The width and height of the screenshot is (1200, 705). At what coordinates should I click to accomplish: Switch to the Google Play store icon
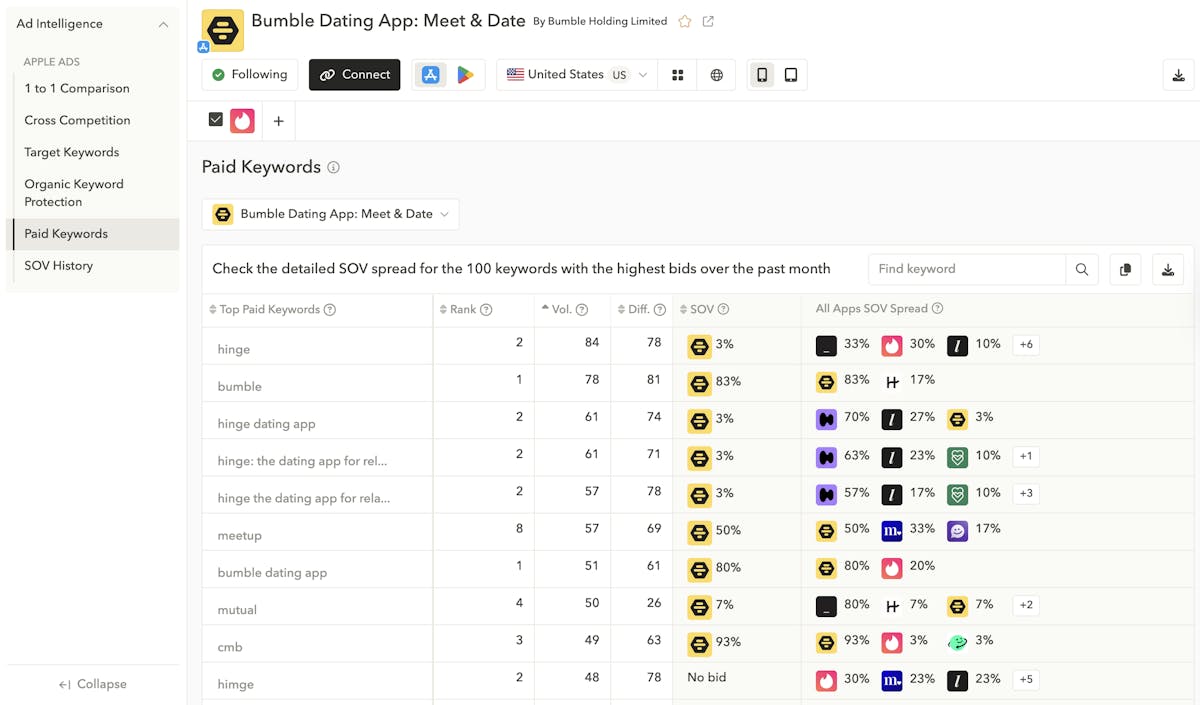pos(465,75)
